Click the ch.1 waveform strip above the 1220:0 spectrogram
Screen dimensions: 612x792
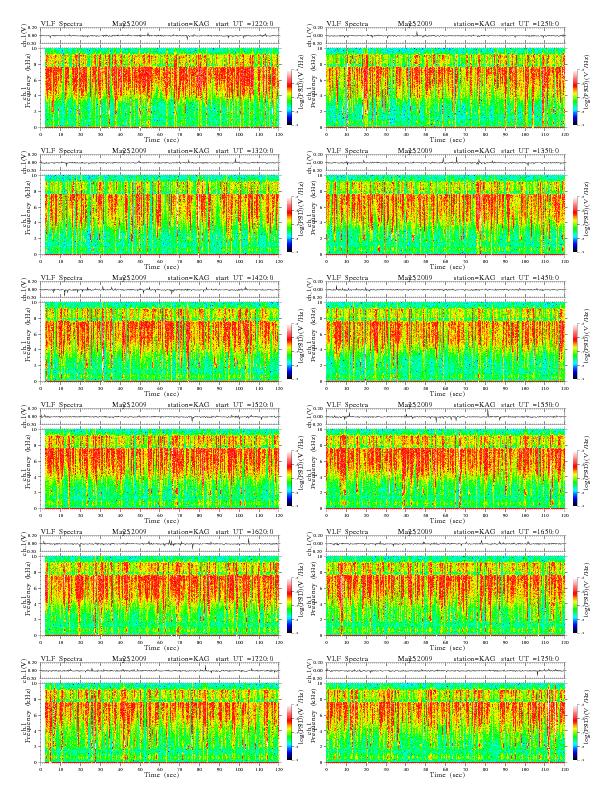tap(160, 36)
